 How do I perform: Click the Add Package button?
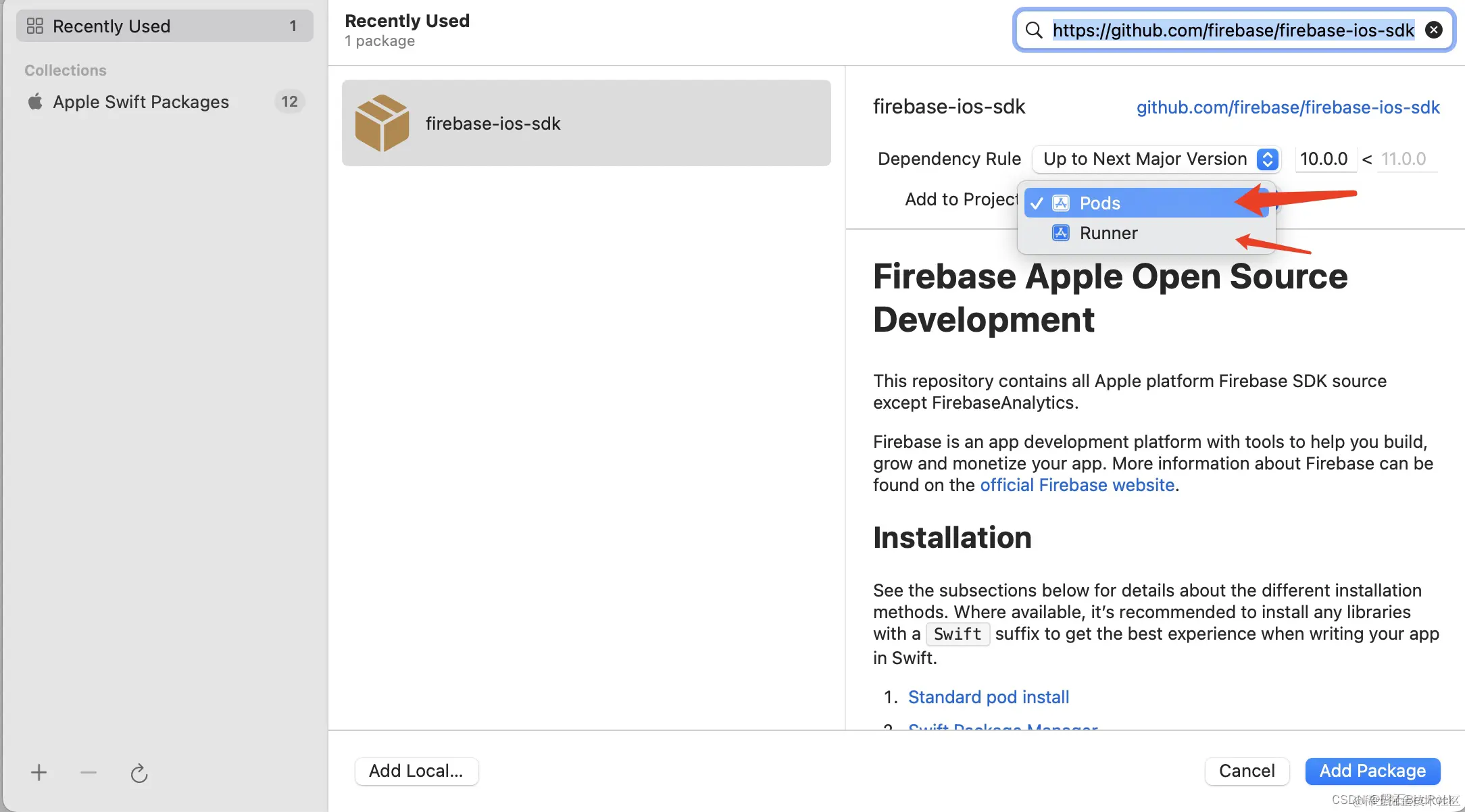click(x=1372, y=771)
